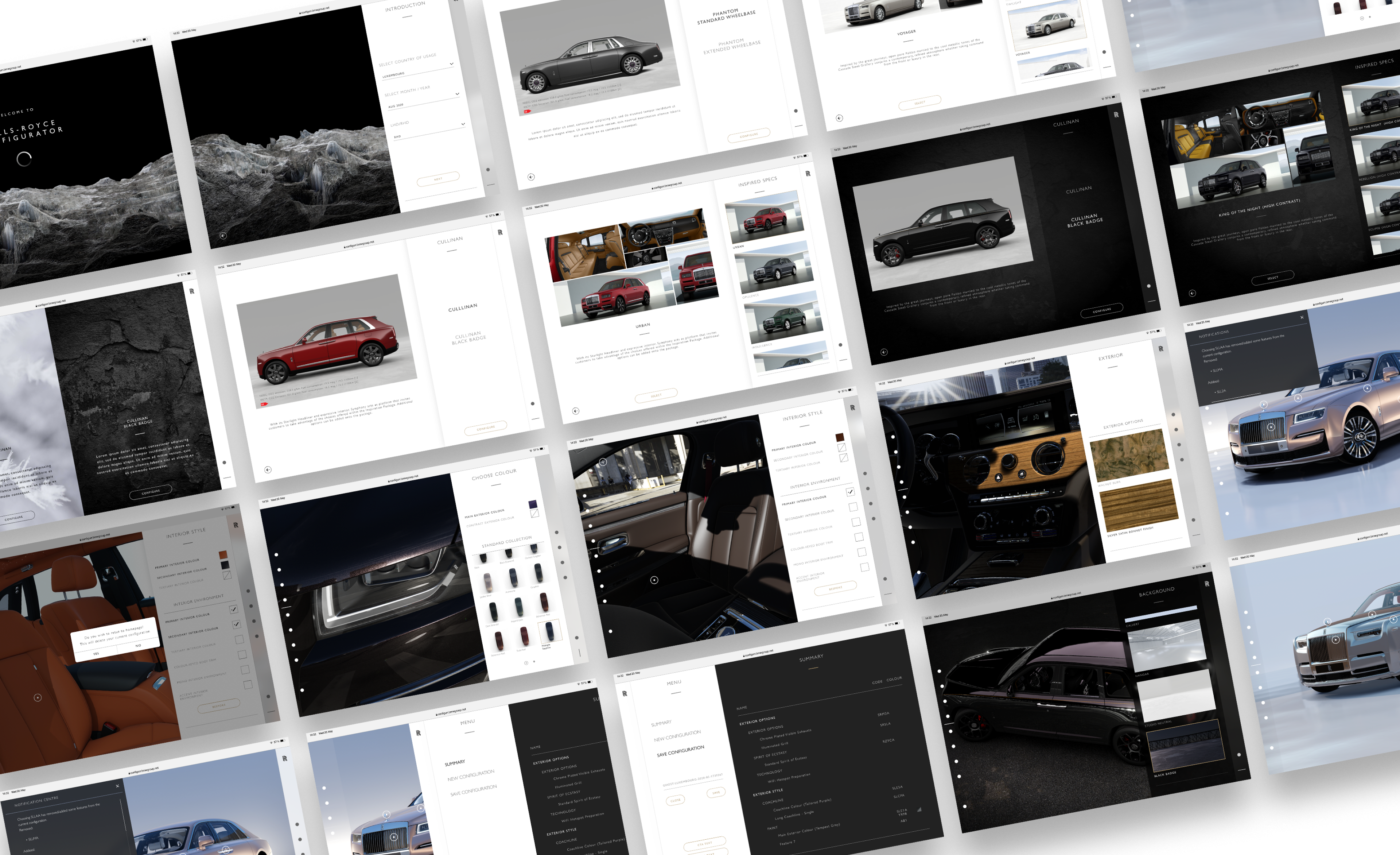
Task: Open the Select Country of Usage dropdown
Action: 451,64
